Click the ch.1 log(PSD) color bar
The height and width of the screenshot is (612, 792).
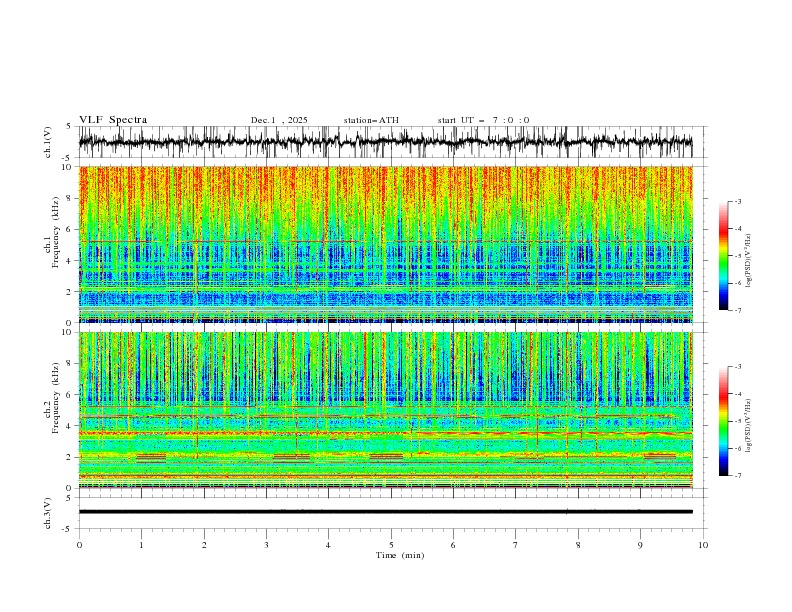tap(723, 256)
